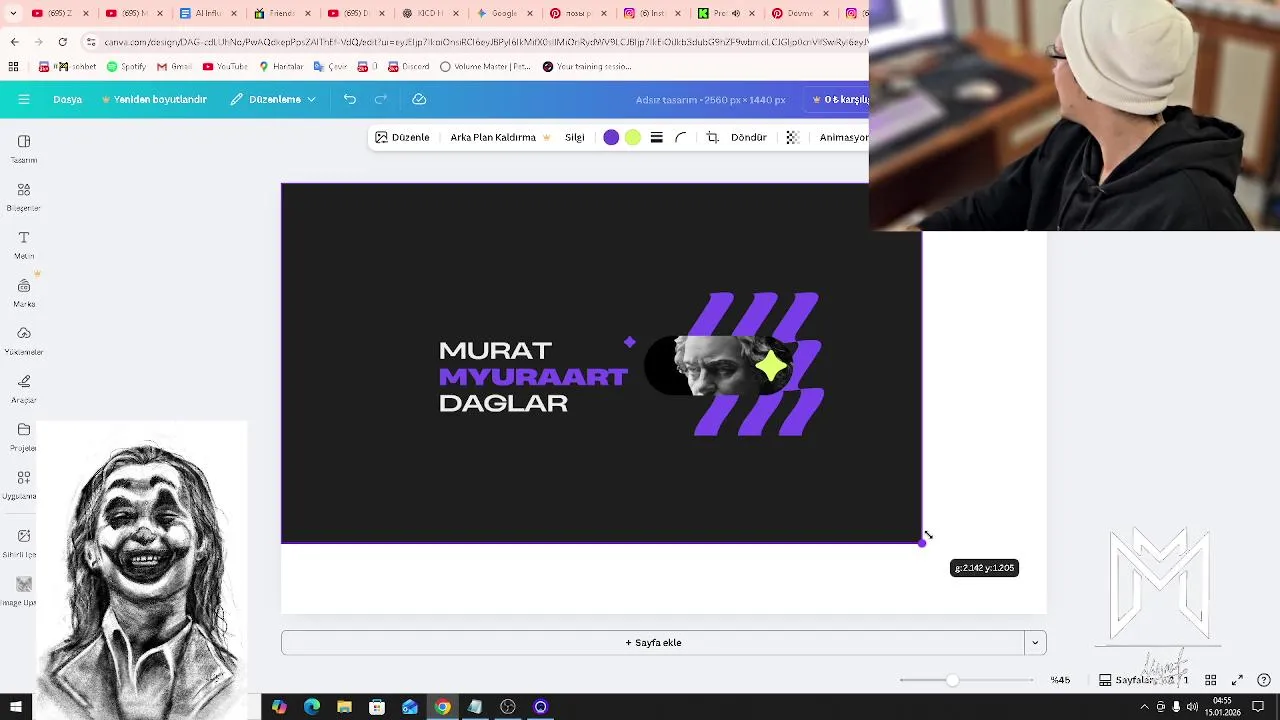Go back in browser history
1280x720 pixels.
click(14, 42)
